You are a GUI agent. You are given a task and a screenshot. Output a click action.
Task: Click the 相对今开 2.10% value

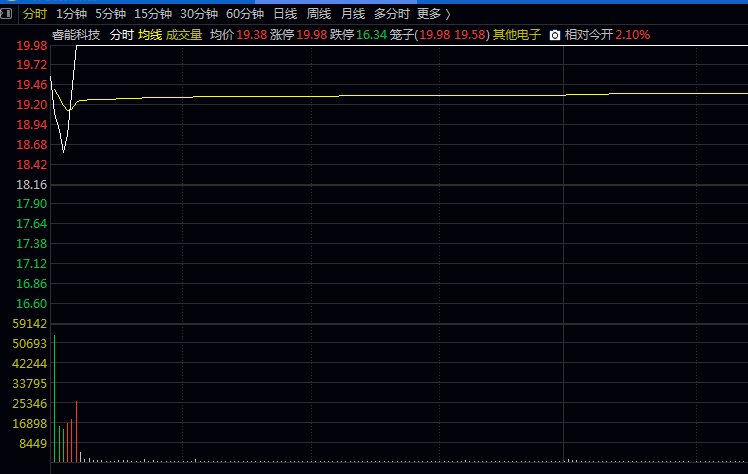coord(633,35)
